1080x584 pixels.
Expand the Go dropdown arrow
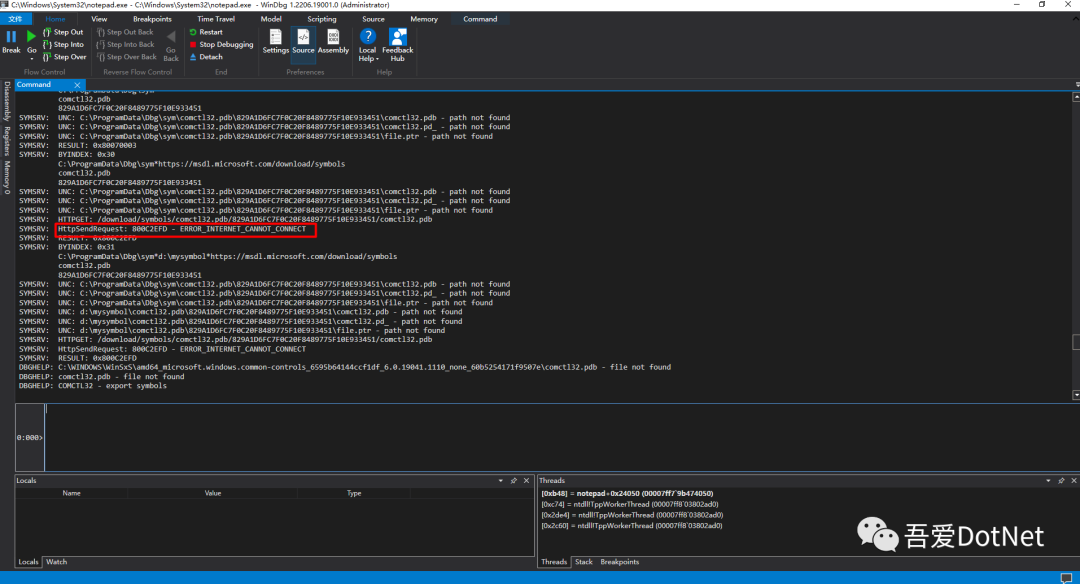tap(32, 59)
